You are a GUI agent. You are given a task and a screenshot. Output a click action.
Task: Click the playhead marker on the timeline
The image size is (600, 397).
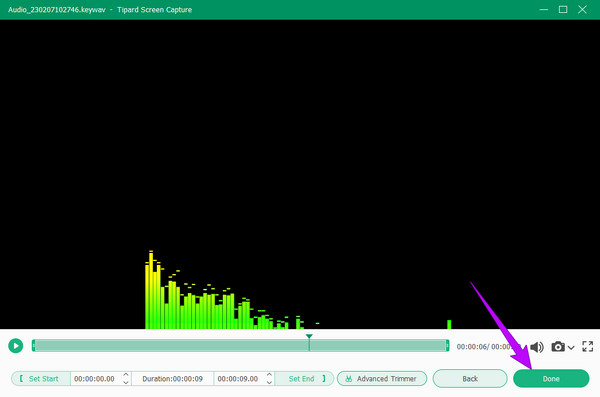(309, 337)
